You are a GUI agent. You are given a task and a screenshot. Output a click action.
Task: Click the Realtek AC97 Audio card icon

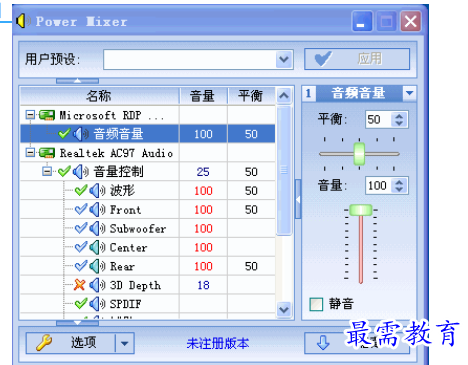point(47,153)
